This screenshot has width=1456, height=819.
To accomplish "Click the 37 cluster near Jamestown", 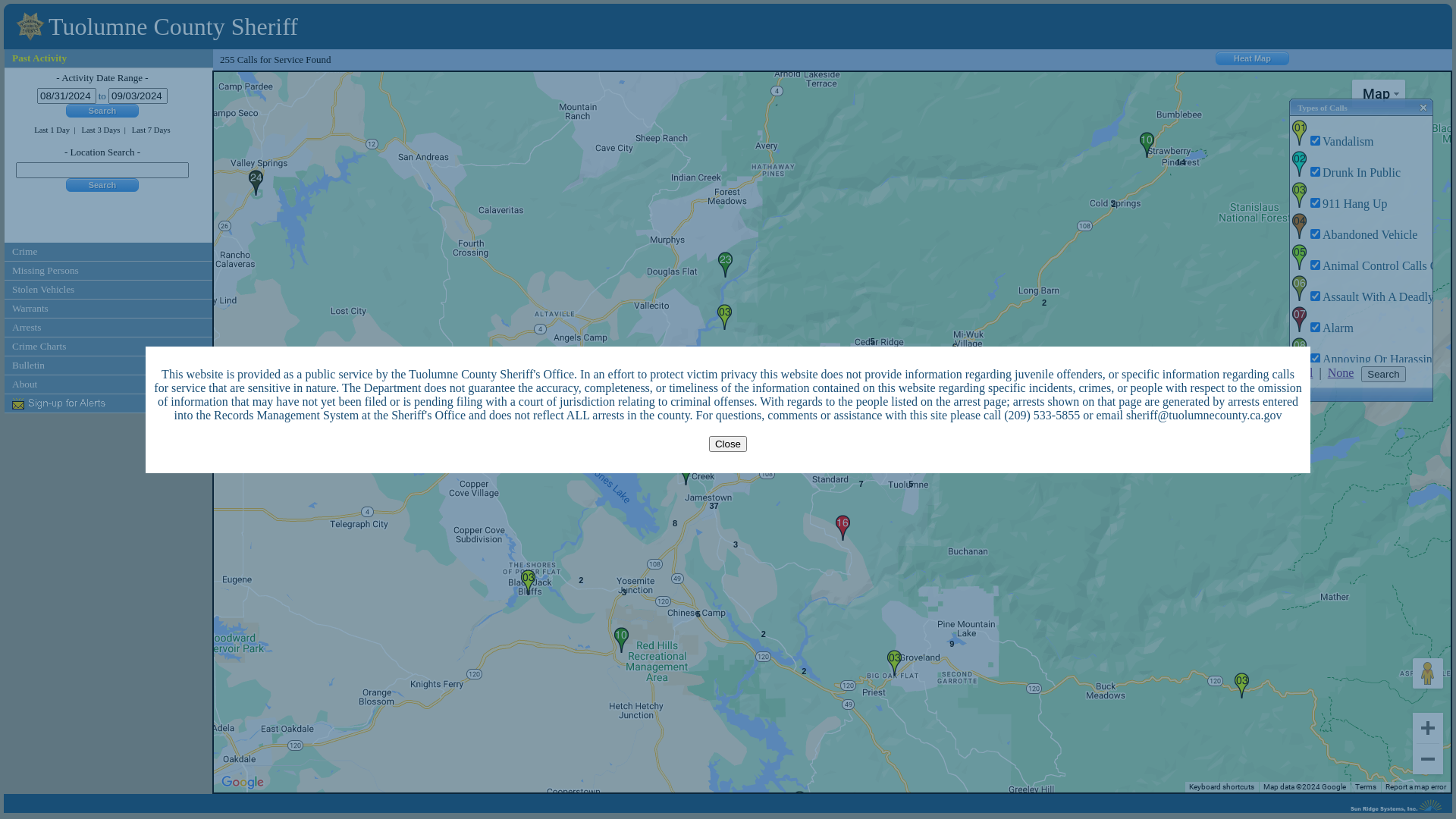I will click(x=714, y=506).
